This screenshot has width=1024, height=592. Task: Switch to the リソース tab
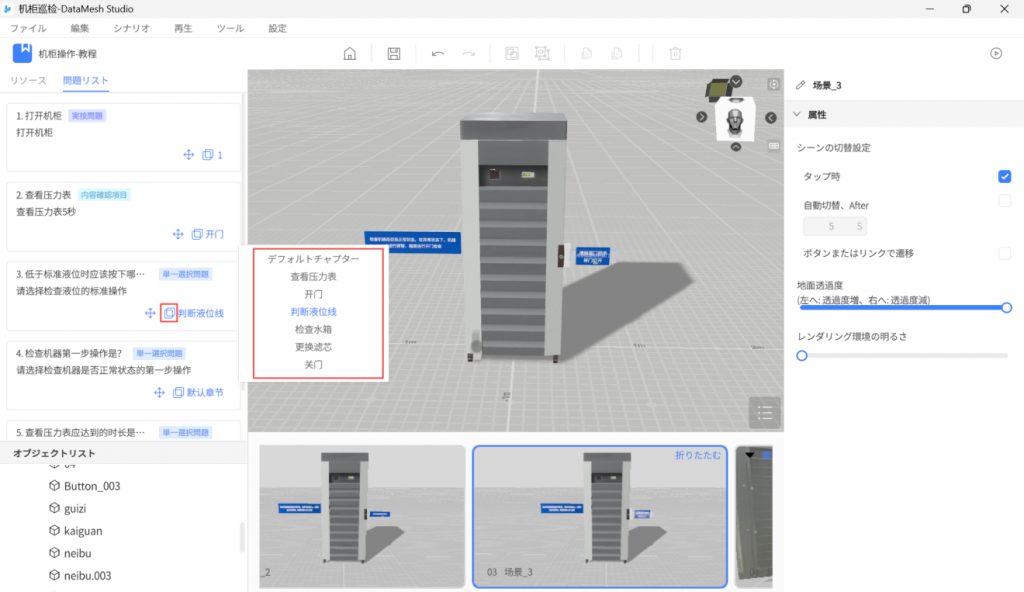[x=28, y=80]
